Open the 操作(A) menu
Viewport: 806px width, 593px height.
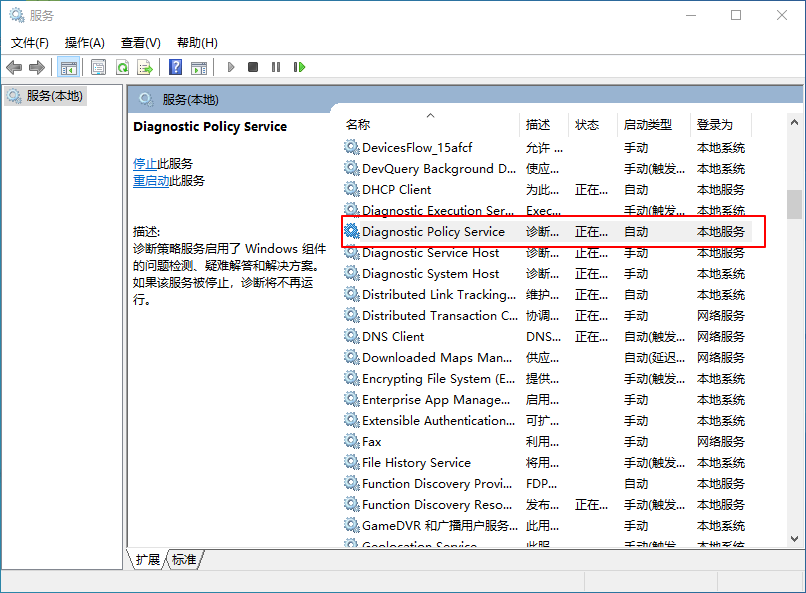tap(86, 42)
